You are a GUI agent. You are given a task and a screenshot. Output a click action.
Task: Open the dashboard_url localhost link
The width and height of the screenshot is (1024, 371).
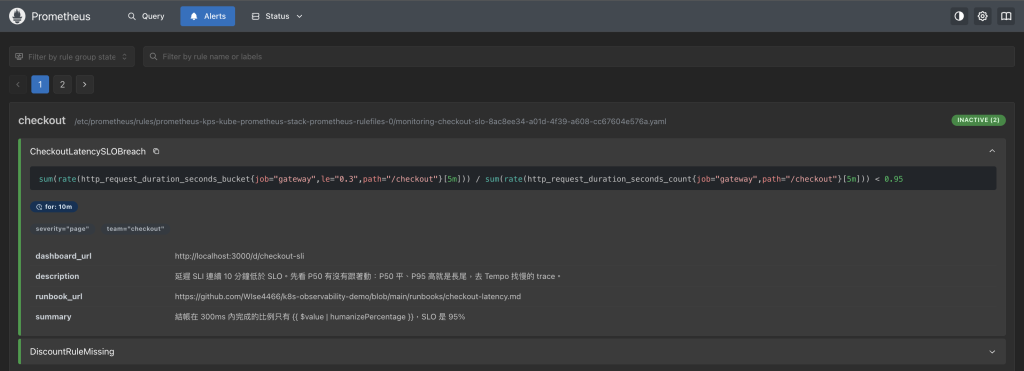(240, 256)
